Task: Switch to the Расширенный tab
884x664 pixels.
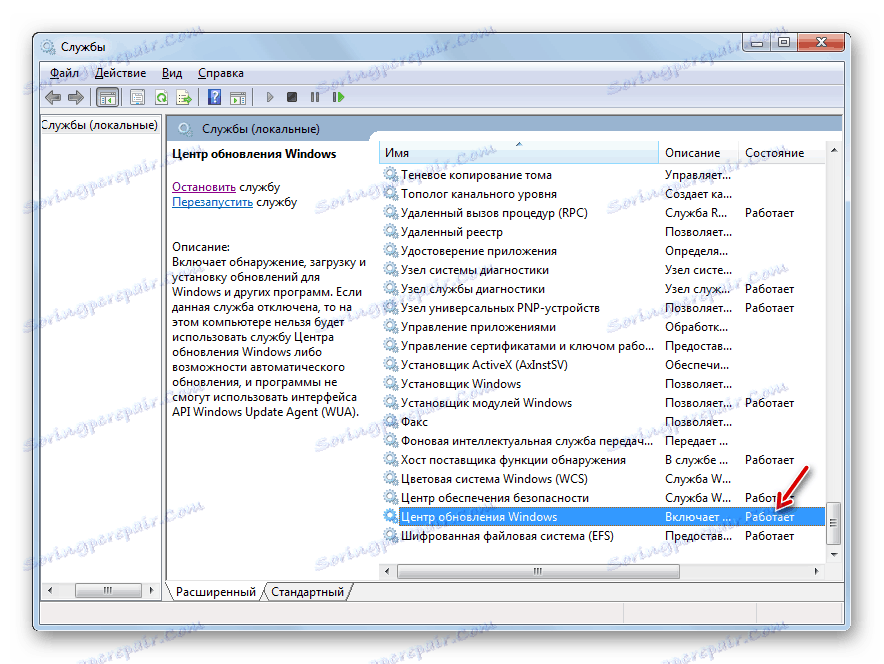Action: click(216, 592)
